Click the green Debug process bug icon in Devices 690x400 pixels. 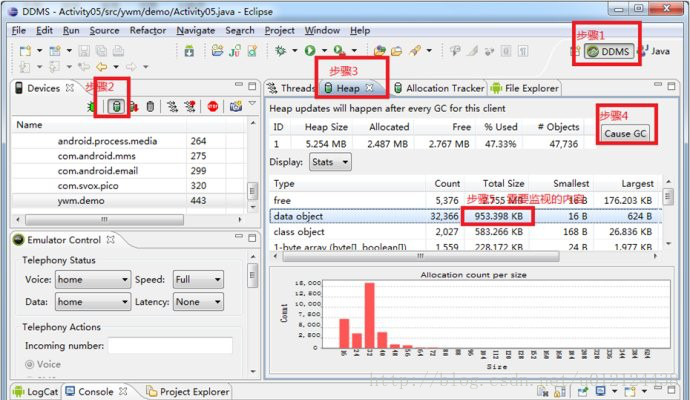[x=92, y=106]
